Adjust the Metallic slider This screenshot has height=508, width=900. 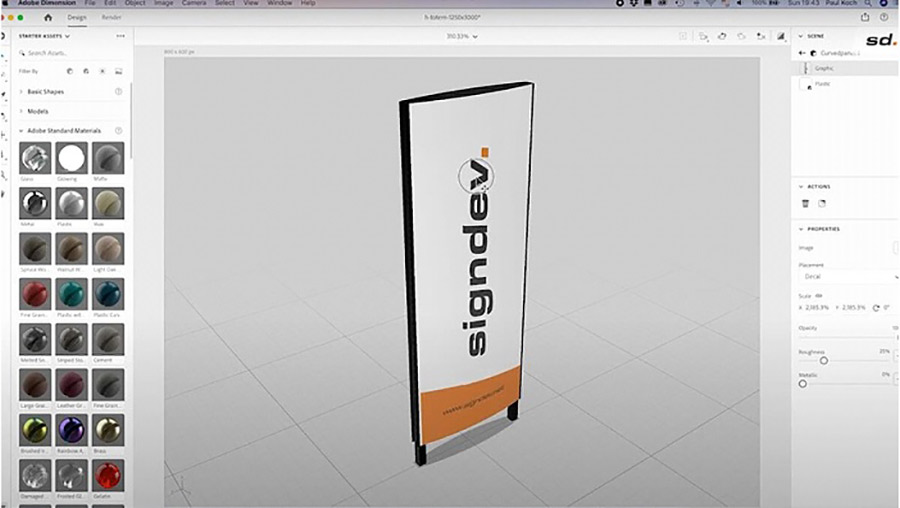tap(802, 383)
